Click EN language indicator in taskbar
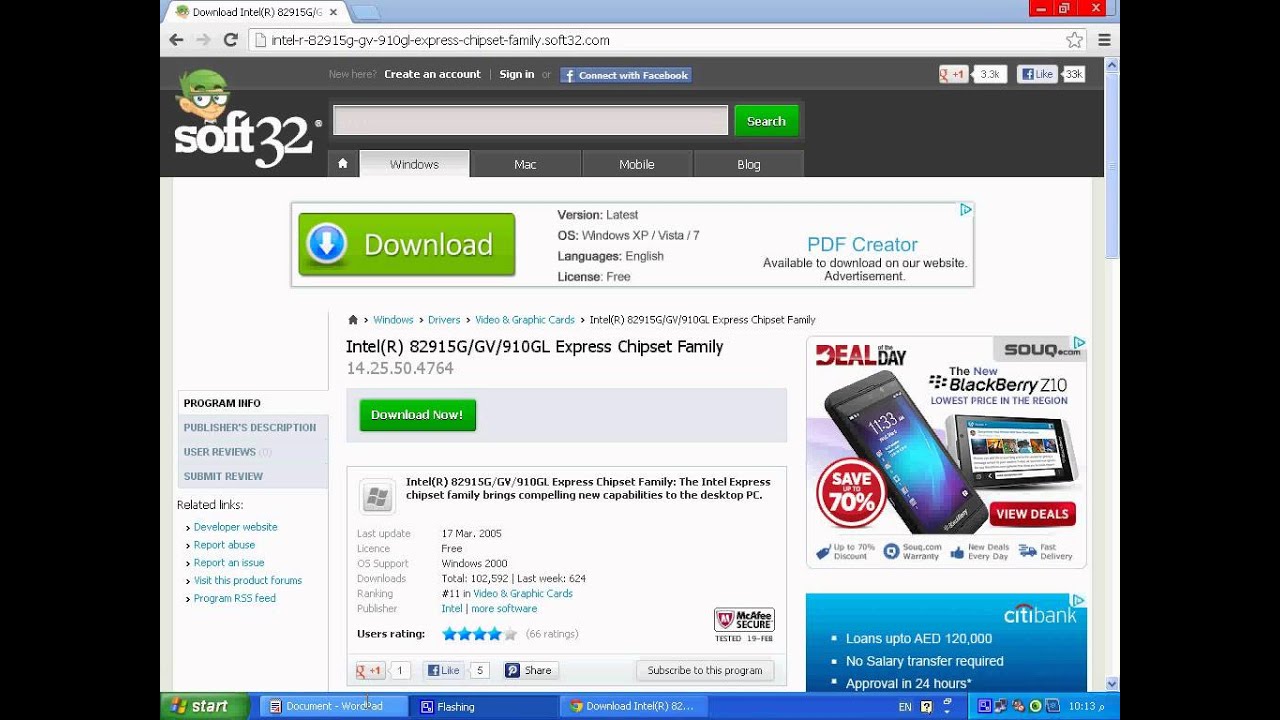Image resolution: width=1280 pixels, height=720 pixels. [x=905, y=707]
